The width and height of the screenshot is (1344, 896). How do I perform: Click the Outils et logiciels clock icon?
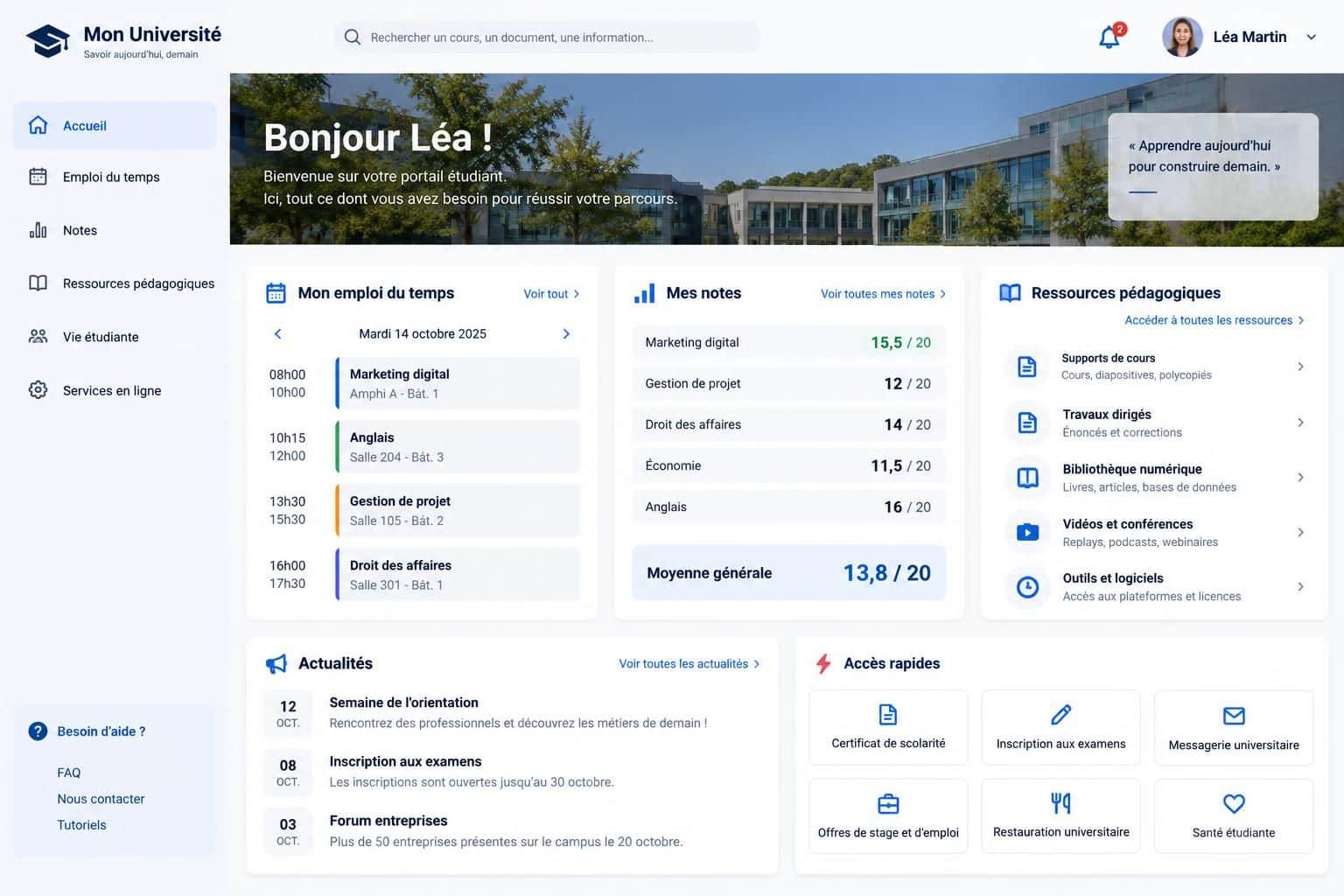tap(1027, 587)
